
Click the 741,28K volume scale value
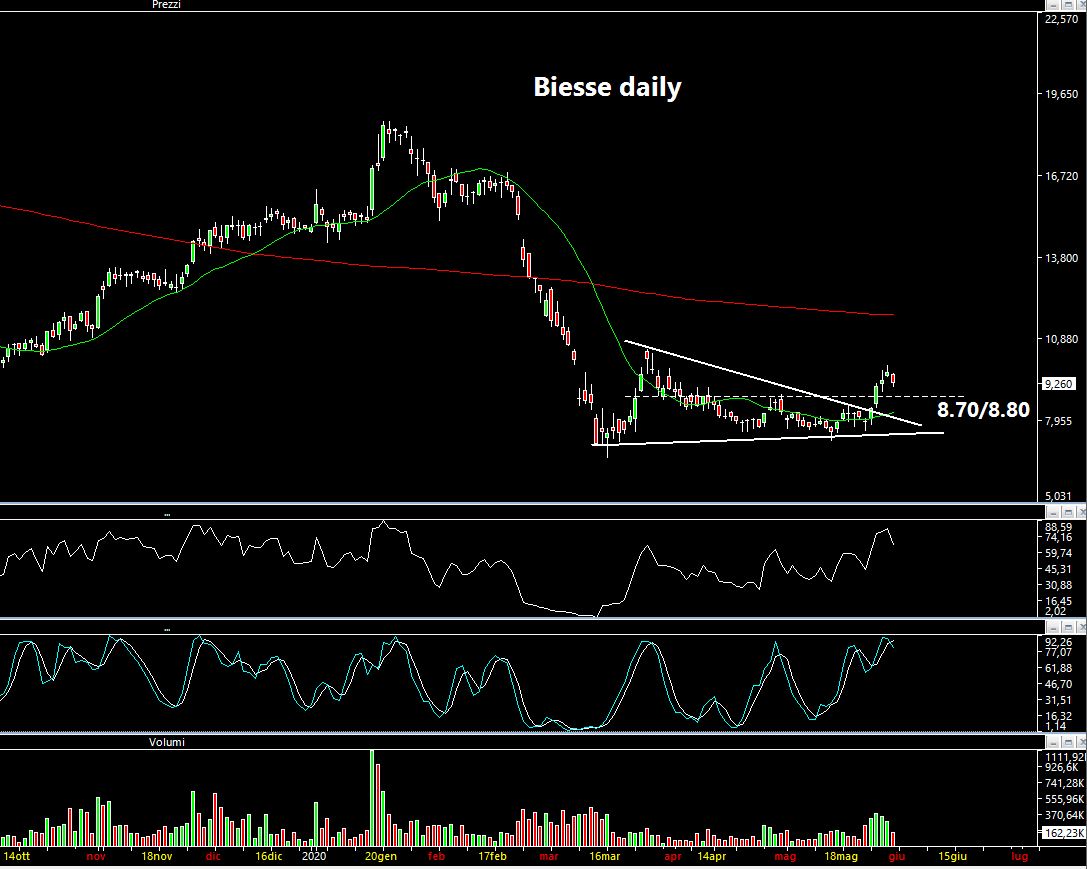coord(1064,783)
